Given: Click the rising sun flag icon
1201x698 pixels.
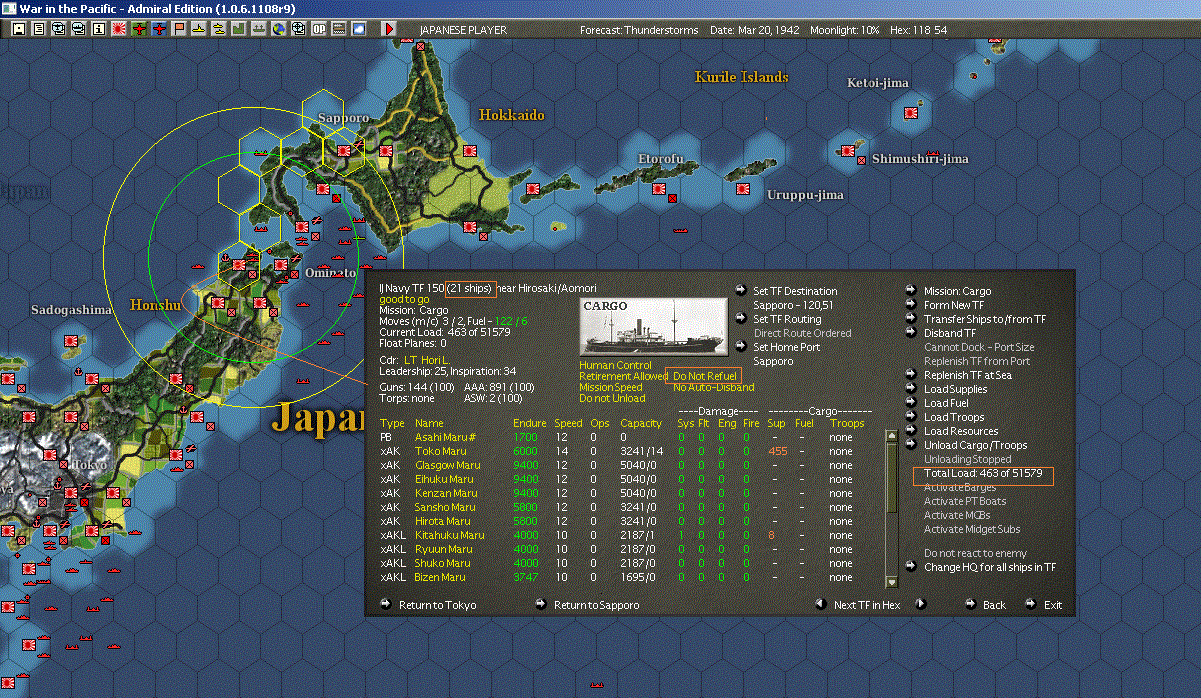Looking at the screenshot, I should click(118, 29).
